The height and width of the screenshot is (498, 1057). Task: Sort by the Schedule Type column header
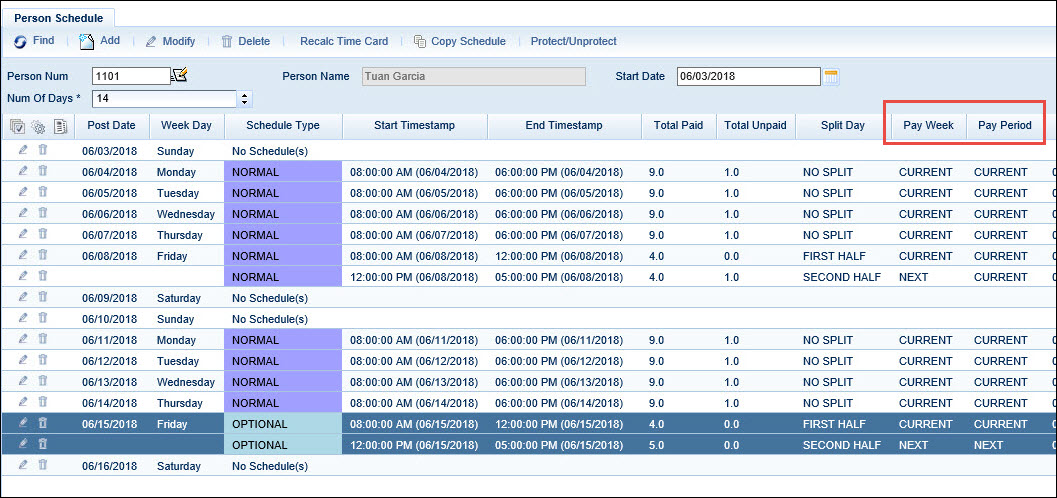283,125
